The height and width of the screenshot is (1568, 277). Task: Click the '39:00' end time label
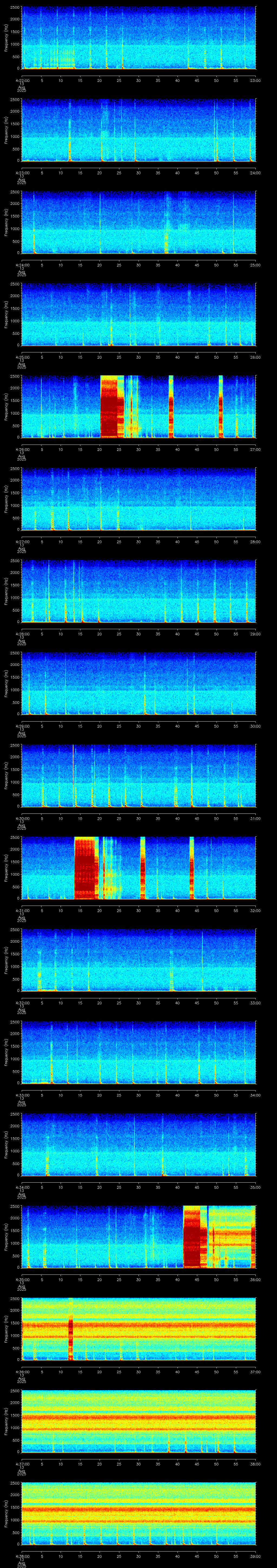point(256,1557)
